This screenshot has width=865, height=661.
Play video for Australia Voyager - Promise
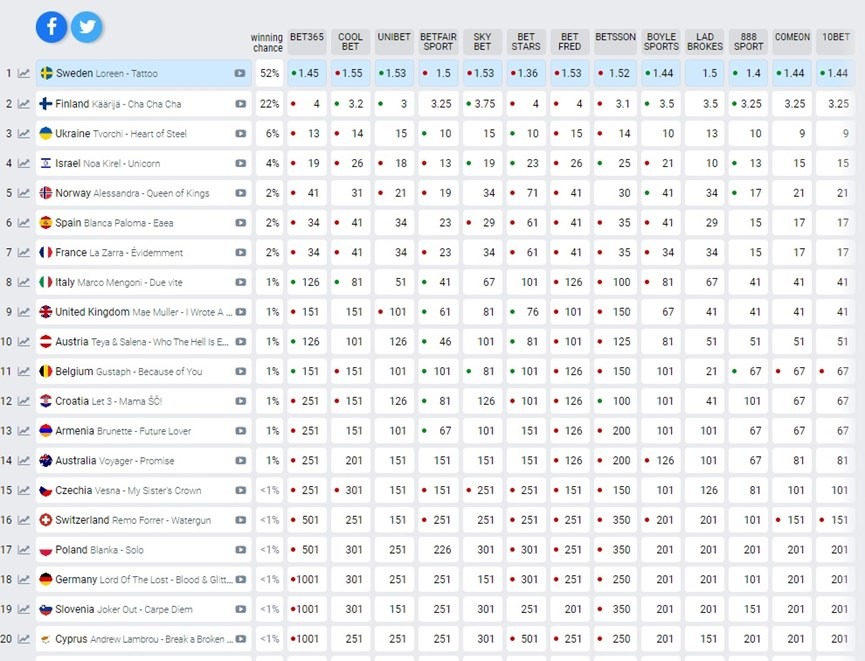[240, 461]
